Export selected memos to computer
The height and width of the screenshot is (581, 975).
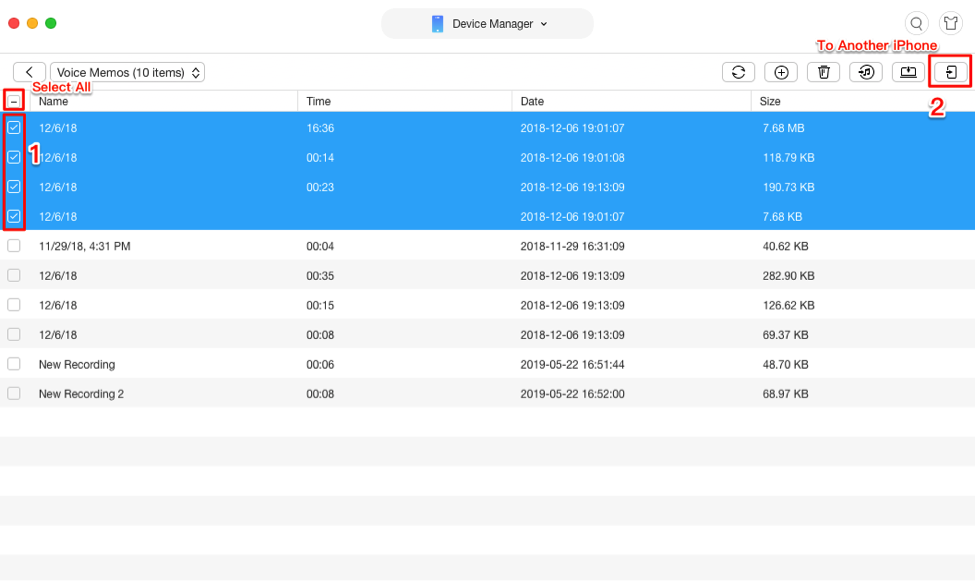tap(908, 72)
